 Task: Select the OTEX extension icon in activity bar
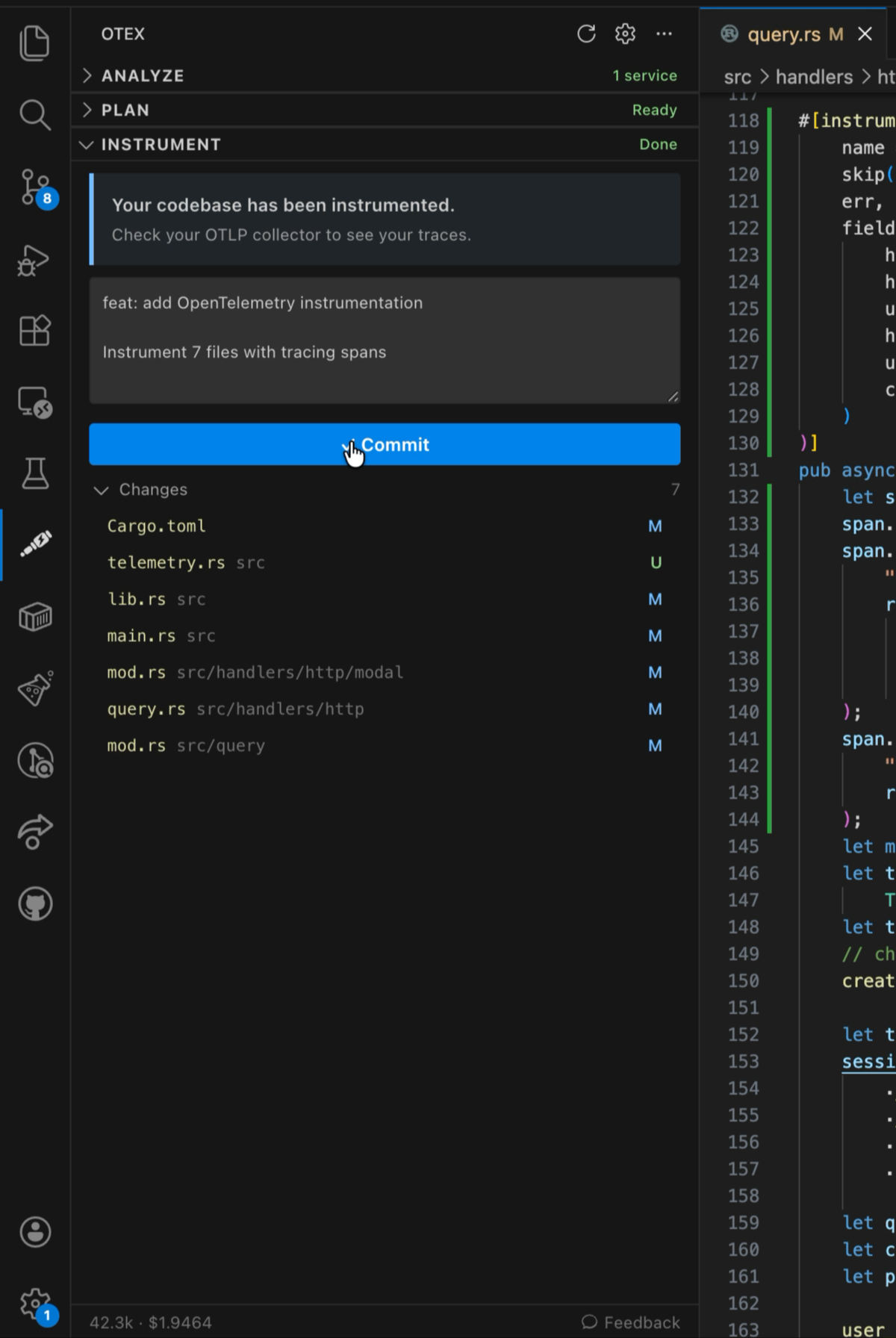tap(34, 544)
